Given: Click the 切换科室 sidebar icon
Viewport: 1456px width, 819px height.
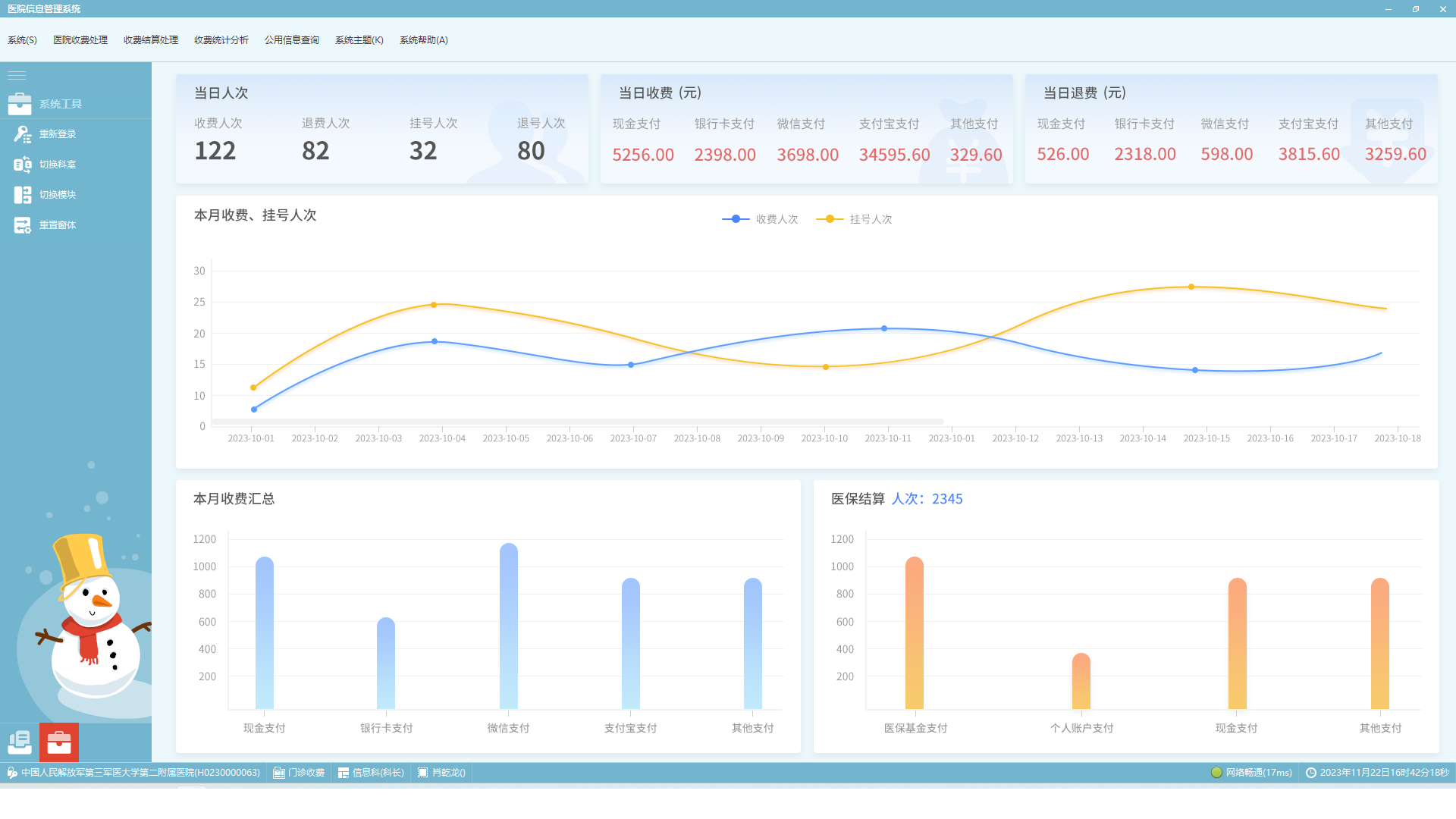Looking at the screenshot, I should [22, 165].
